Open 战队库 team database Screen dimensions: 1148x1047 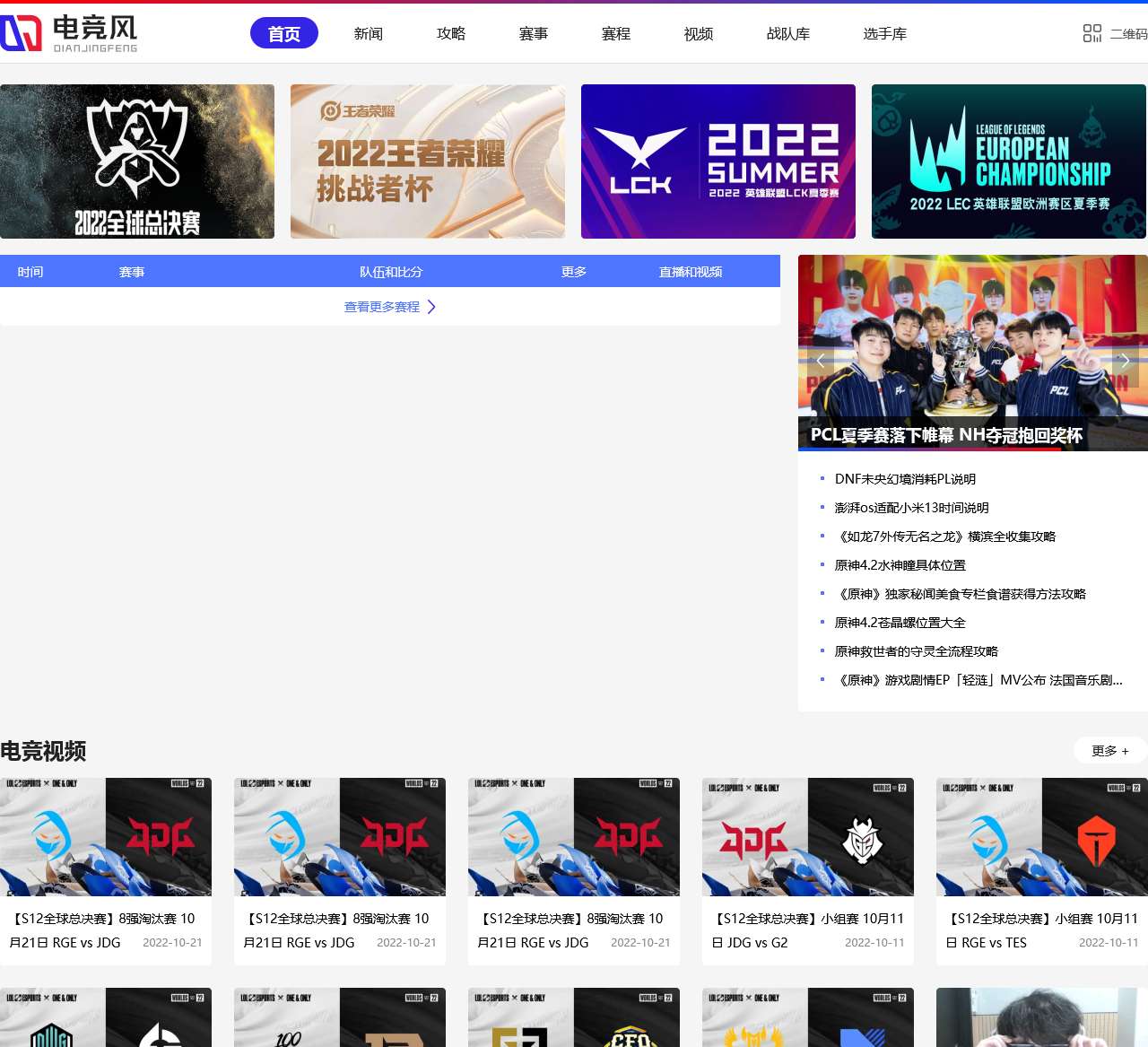pos(788,33)
